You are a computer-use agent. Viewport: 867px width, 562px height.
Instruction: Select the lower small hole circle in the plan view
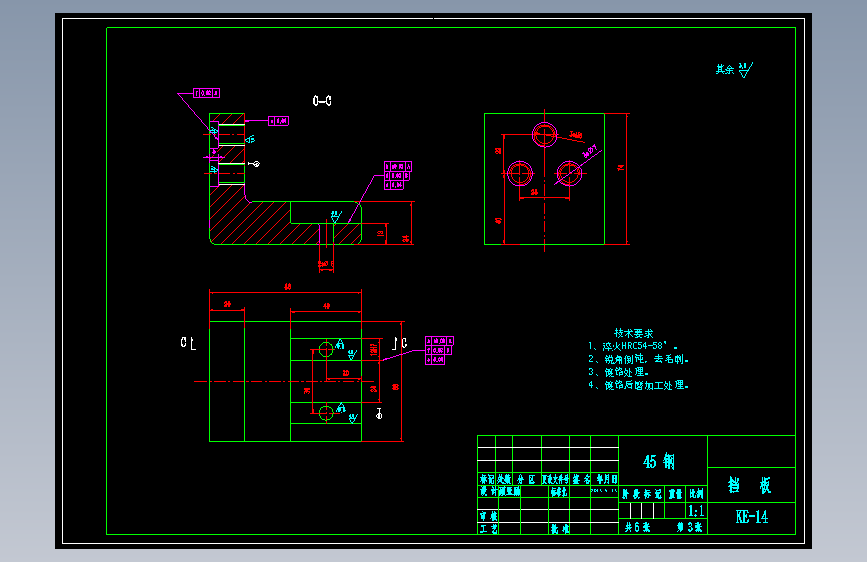point(326,413)
